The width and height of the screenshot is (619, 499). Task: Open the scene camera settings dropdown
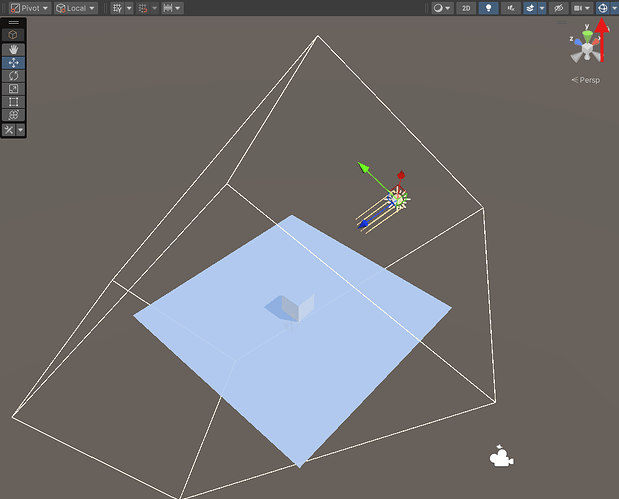[581, 8]
